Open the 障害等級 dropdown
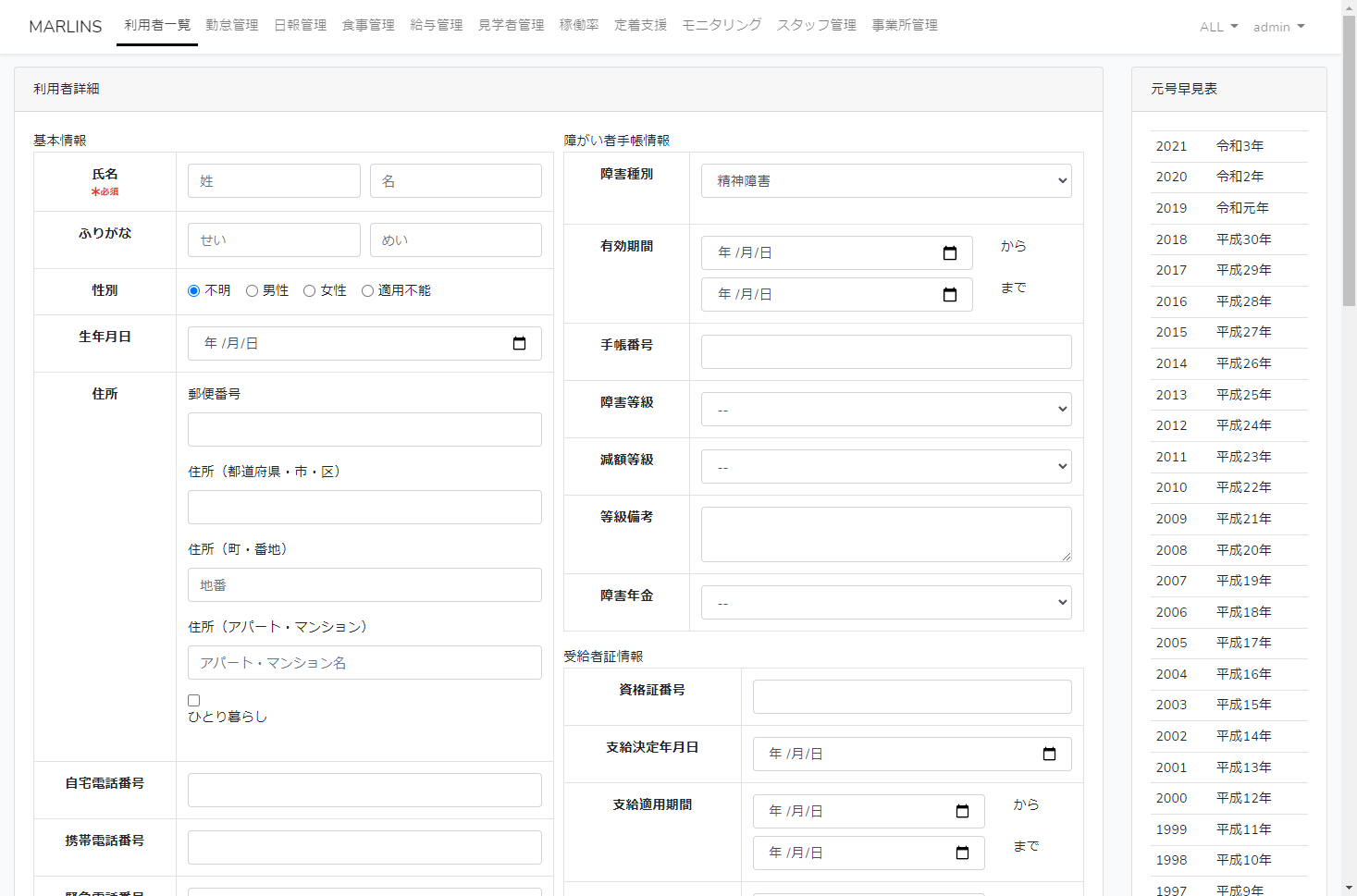 (x=885, y=410)
